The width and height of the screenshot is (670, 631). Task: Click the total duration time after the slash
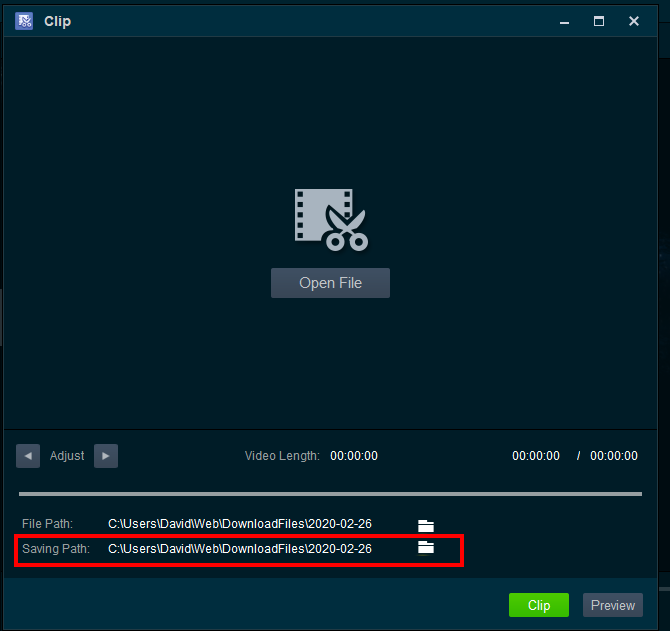pyautogui.click(x=613, y=456)
